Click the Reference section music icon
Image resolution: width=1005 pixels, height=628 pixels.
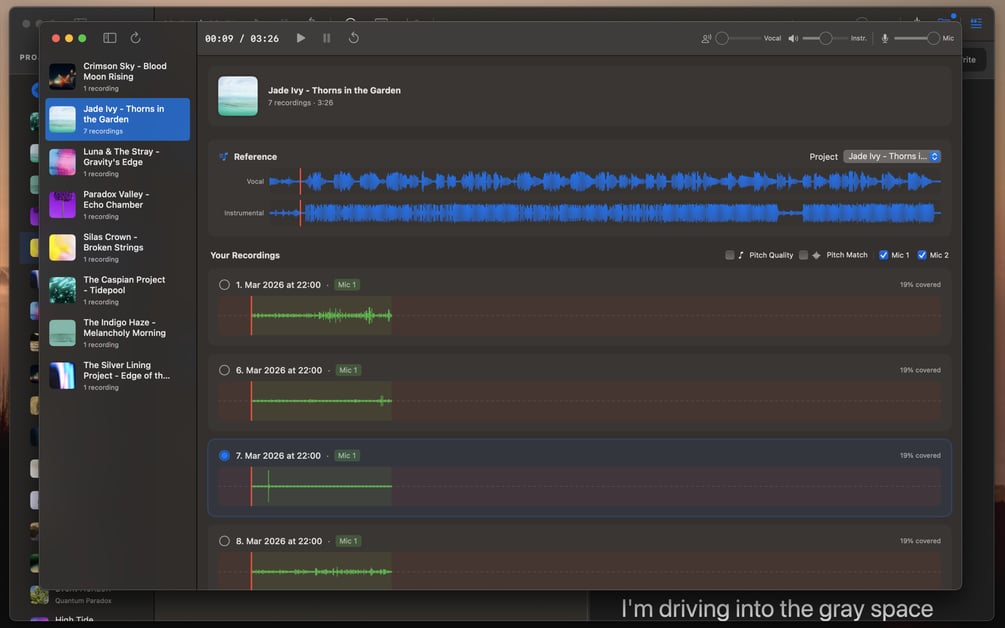(223, 156)
